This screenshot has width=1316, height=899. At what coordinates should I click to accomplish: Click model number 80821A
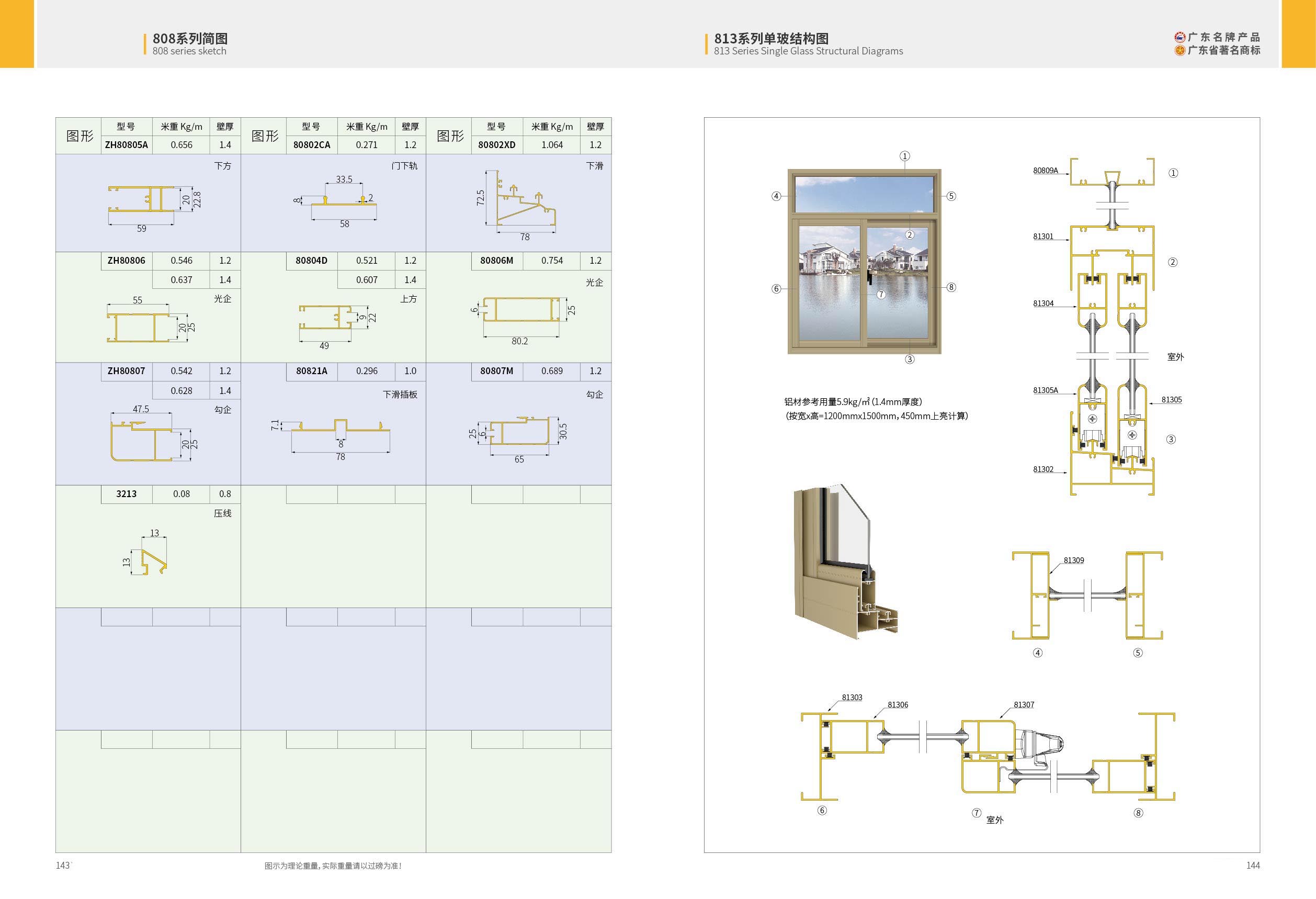[311, 371]
